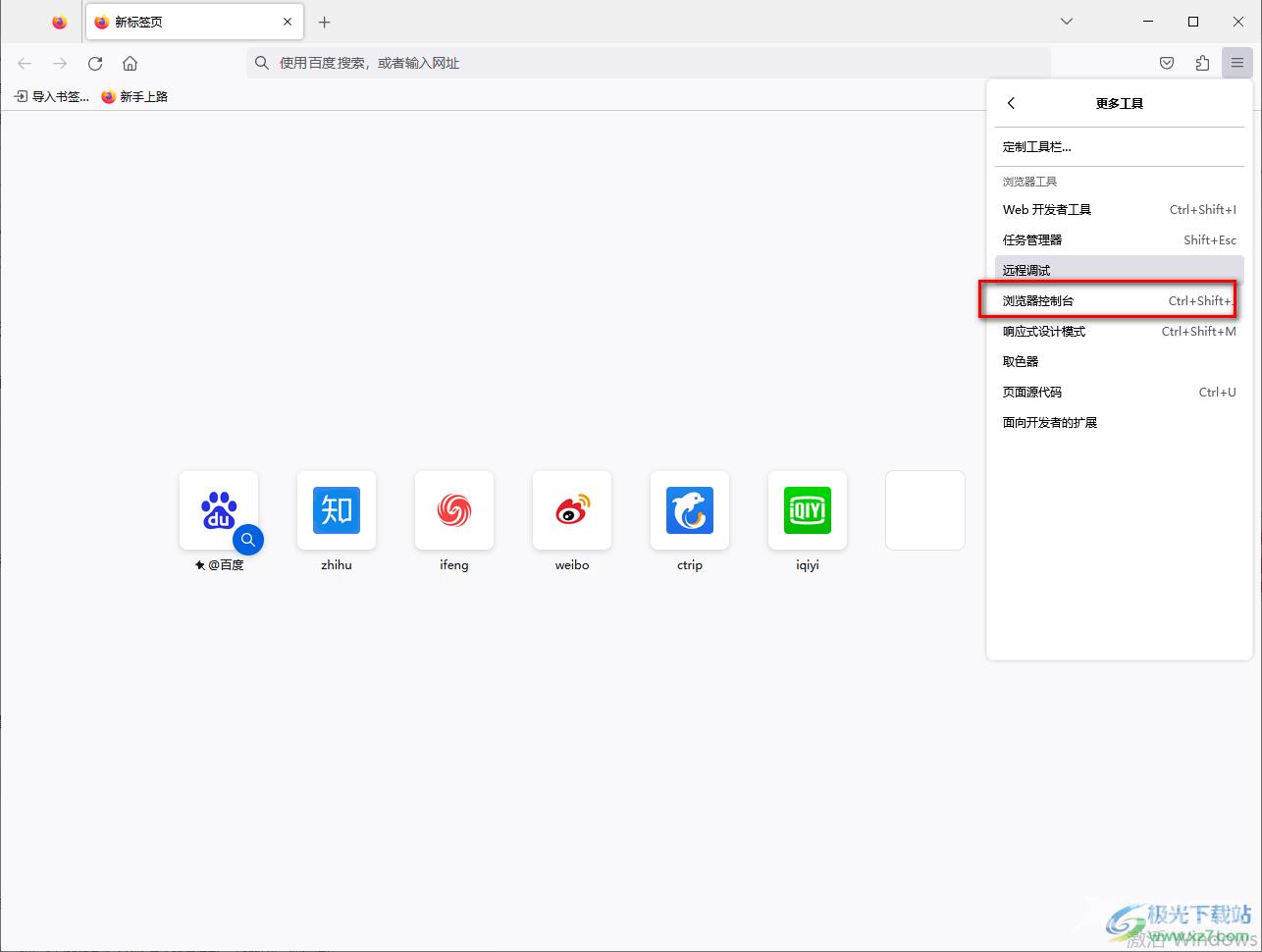Open the weibo shortcut tile
Screen dimensions: 1262x952
[x=572, y=510]
